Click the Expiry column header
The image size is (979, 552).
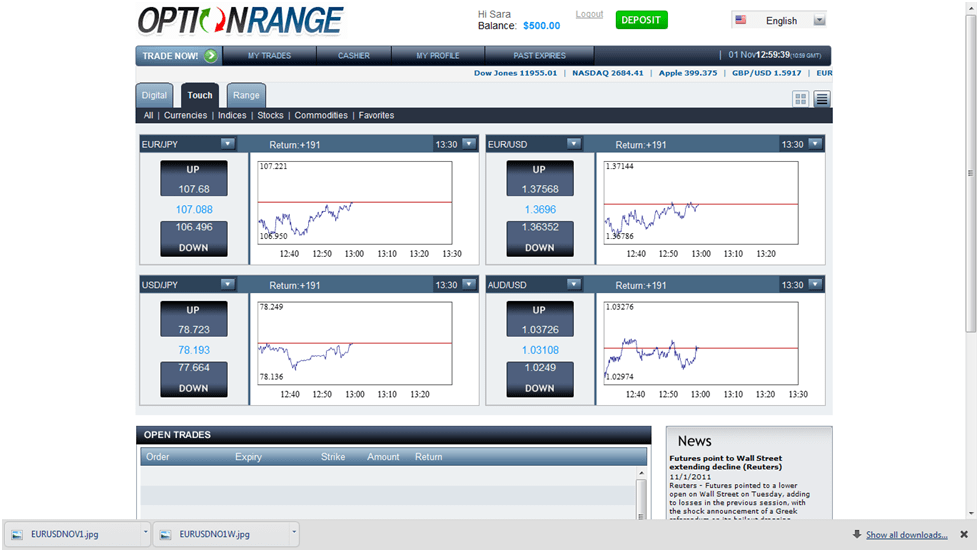tap(248, 457)
